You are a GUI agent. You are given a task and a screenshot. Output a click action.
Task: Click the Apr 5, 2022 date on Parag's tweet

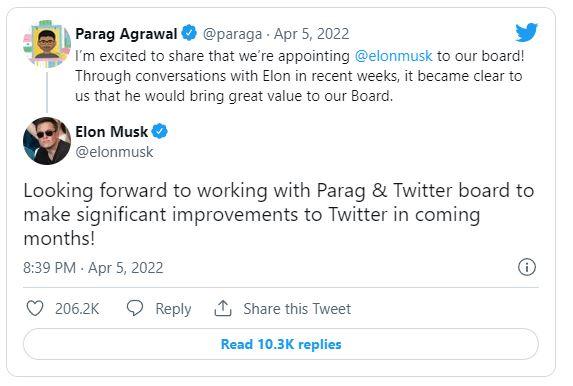pos(311,34)
